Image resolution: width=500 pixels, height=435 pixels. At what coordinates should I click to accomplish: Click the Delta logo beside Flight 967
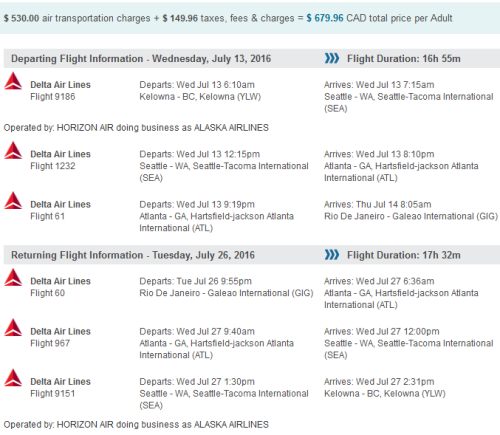coord(13,328)
